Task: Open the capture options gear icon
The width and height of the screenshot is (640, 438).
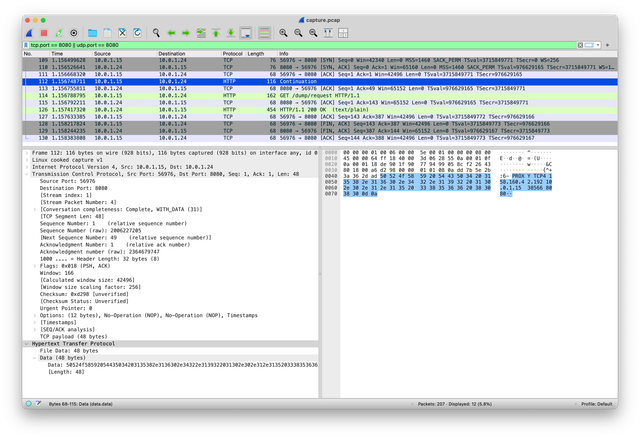Action: pyautogui.click(x=74, y=32)
